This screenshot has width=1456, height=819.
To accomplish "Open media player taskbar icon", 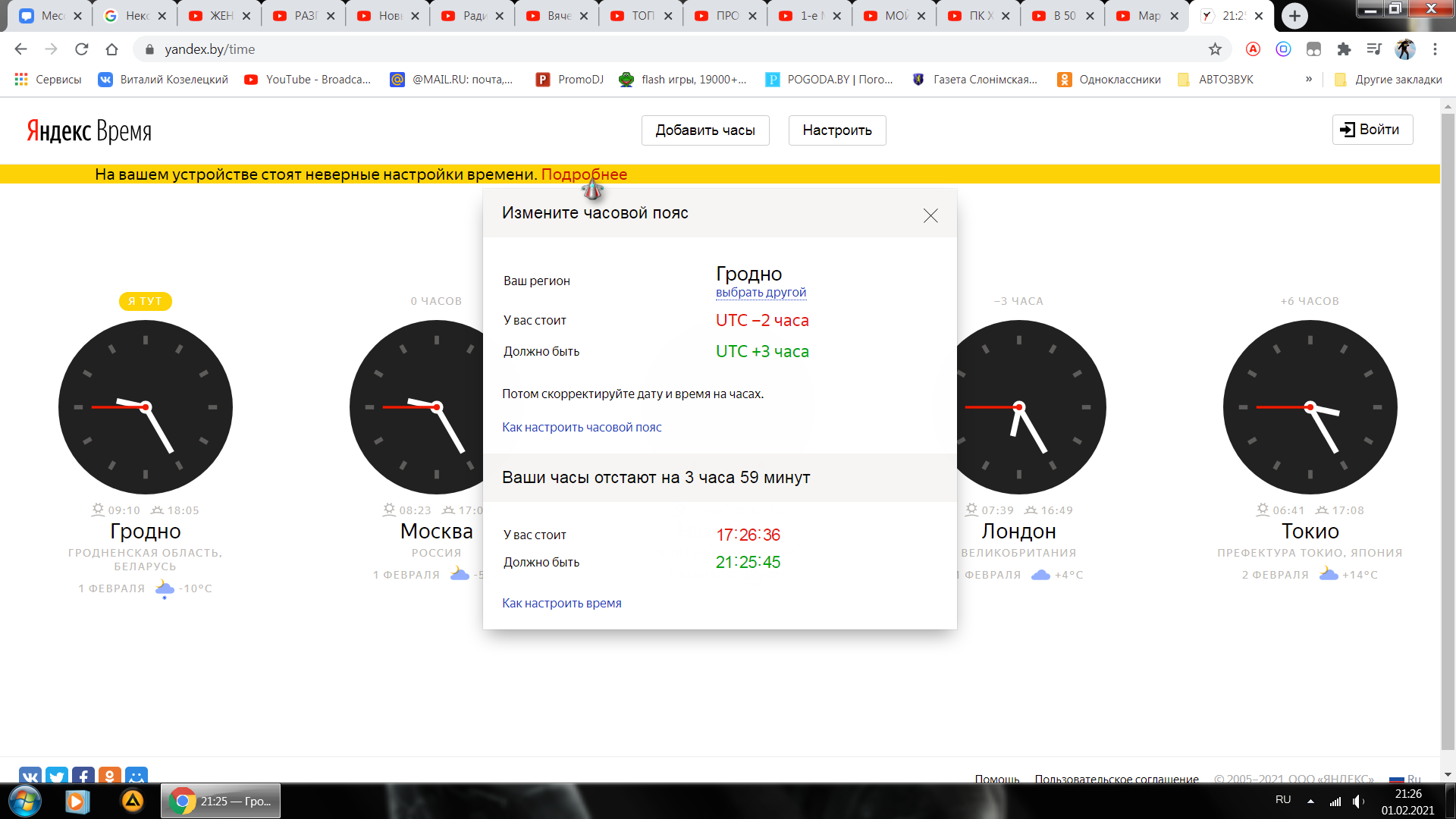I will click(77, 801).
